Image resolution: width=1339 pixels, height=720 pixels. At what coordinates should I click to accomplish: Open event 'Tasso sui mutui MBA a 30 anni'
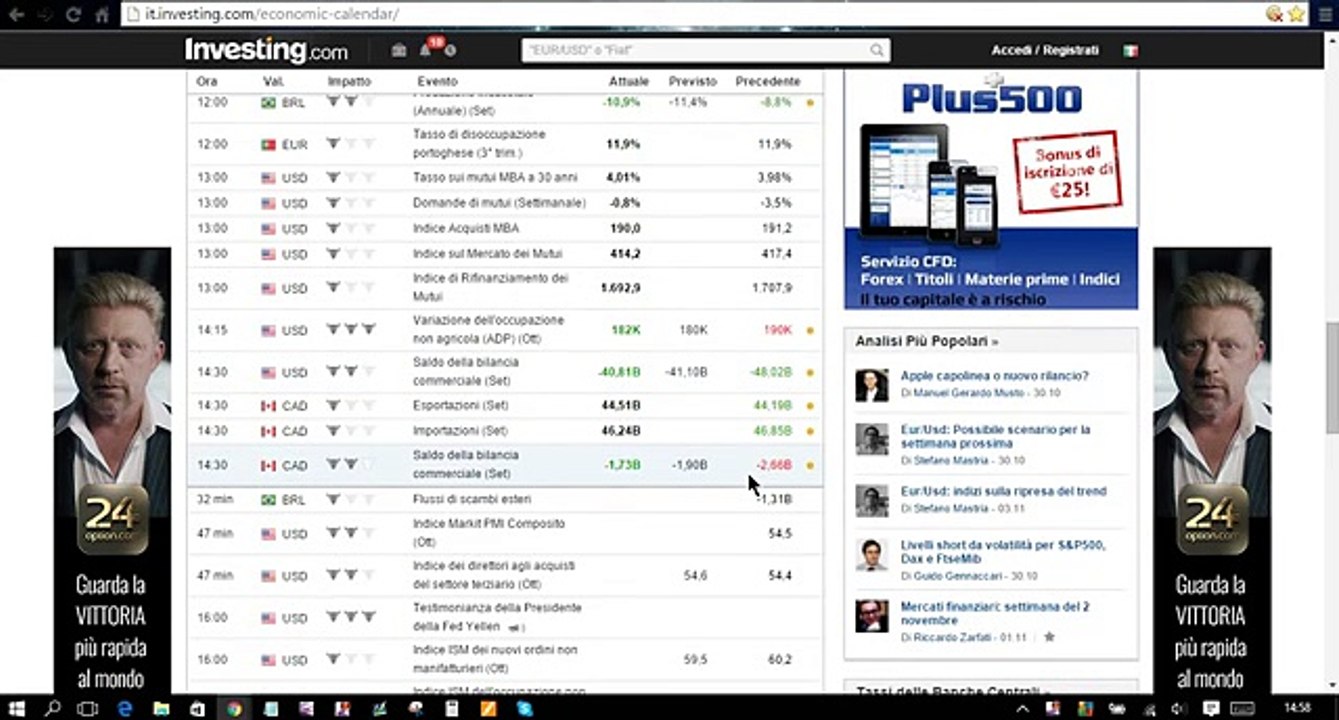[495, 178]
